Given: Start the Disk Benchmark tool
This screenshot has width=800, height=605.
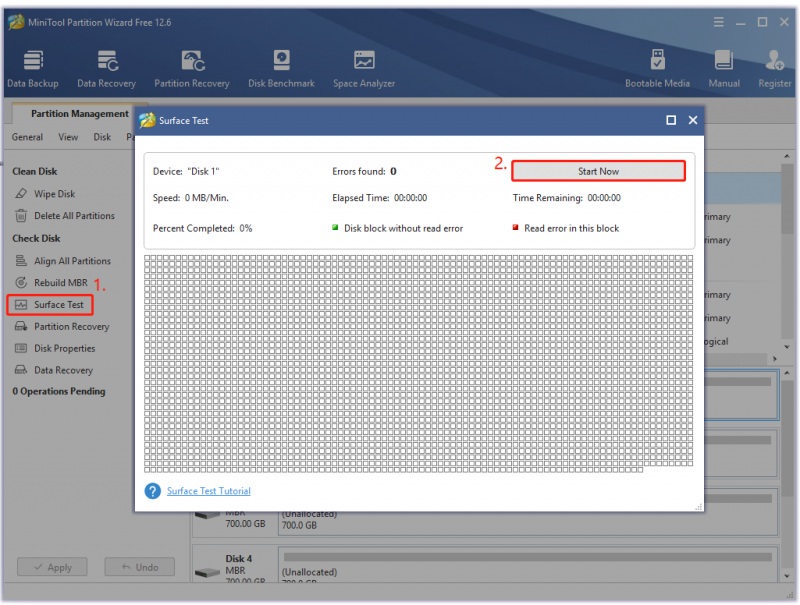Looking at the screenshot, I should pyautogui.click(x=281, y=69).
